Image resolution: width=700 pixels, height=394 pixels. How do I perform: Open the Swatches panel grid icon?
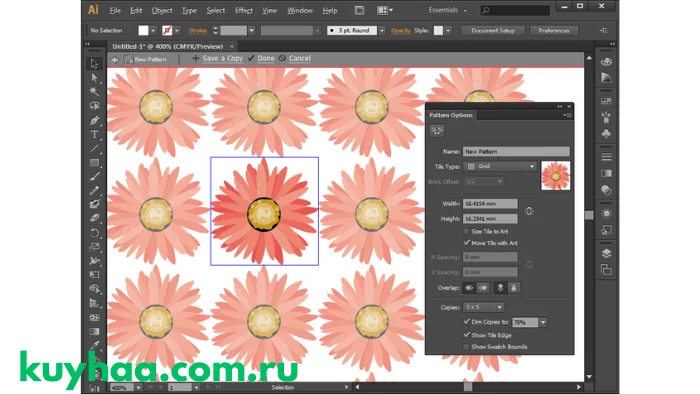tap(606, 101)
